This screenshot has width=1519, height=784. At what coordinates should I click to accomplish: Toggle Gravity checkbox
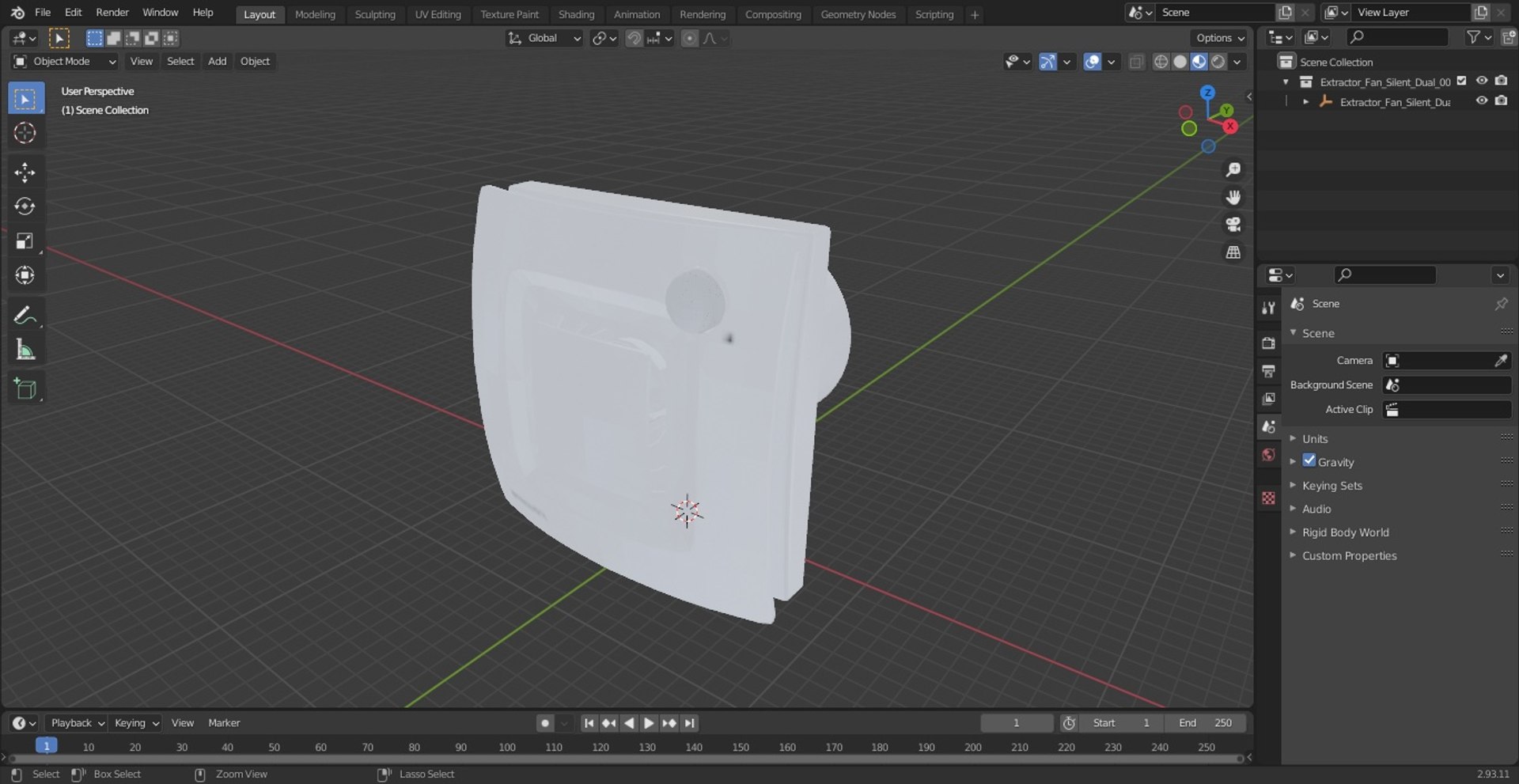coord(1309,460)
